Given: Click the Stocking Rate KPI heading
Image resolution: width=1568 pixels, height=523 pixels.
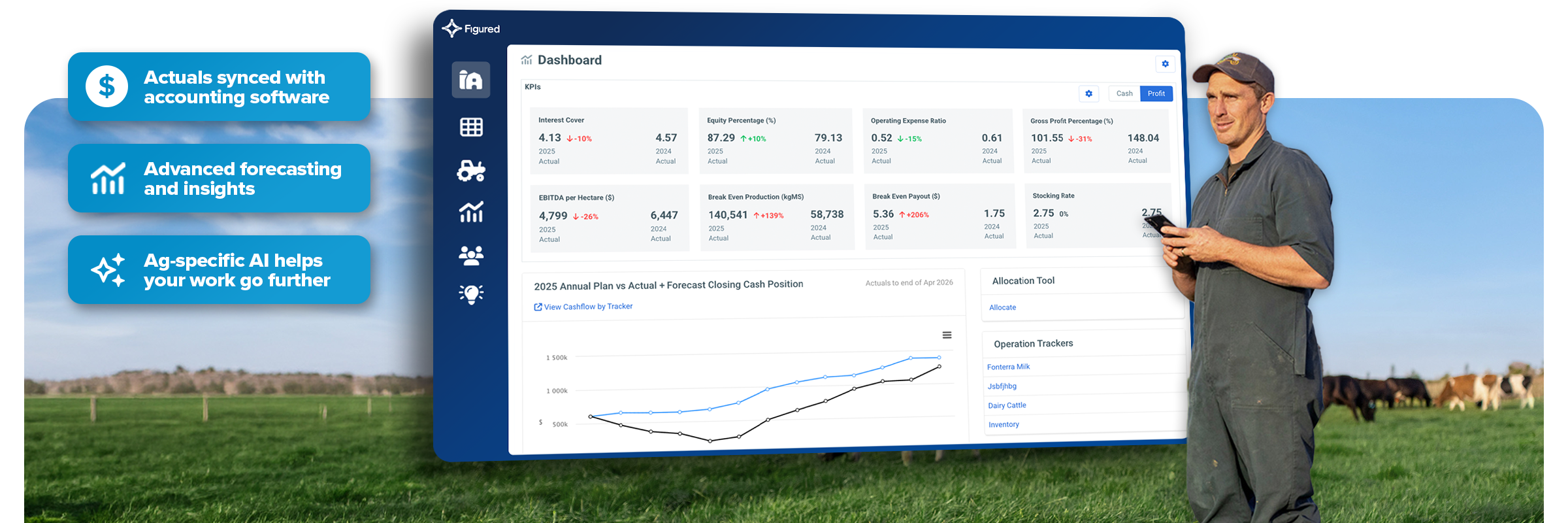Looking at the screenshot, I should tap(1053, 195).
